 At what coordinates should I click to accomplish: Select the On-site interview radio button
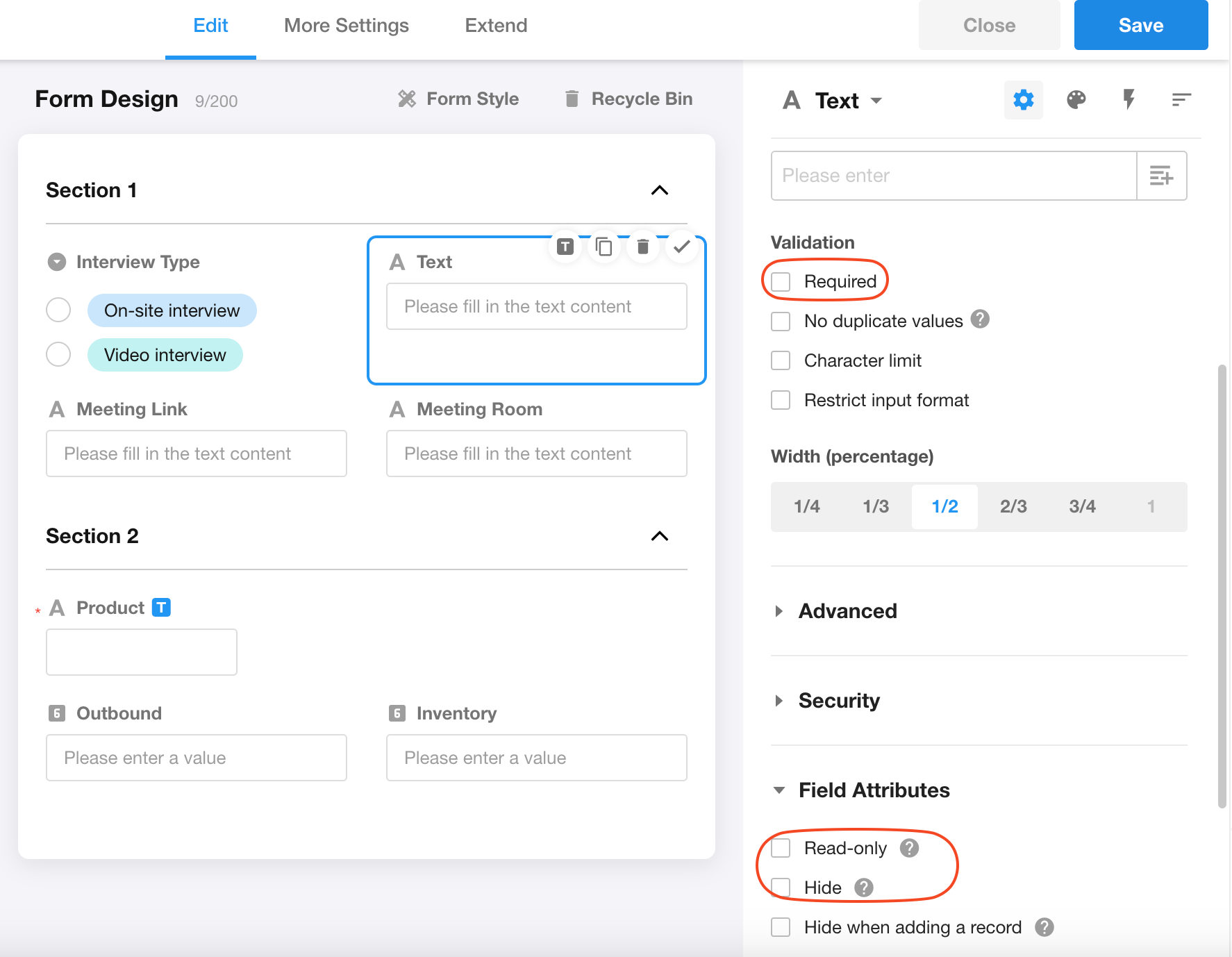coord(58,310)
